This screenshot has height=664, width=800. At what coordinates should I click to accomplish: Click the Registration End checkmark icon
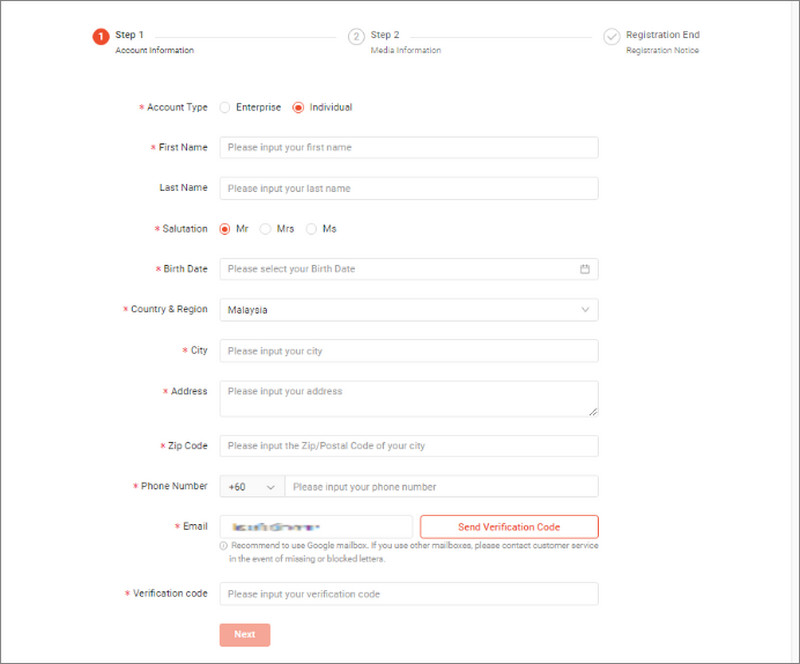(612, 36)
